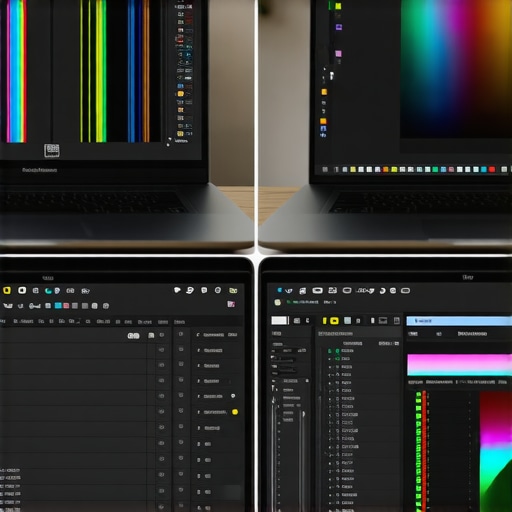
Task: Select the cyan swatch in bottom-left screen toolbar
Action: coord(58,306)
